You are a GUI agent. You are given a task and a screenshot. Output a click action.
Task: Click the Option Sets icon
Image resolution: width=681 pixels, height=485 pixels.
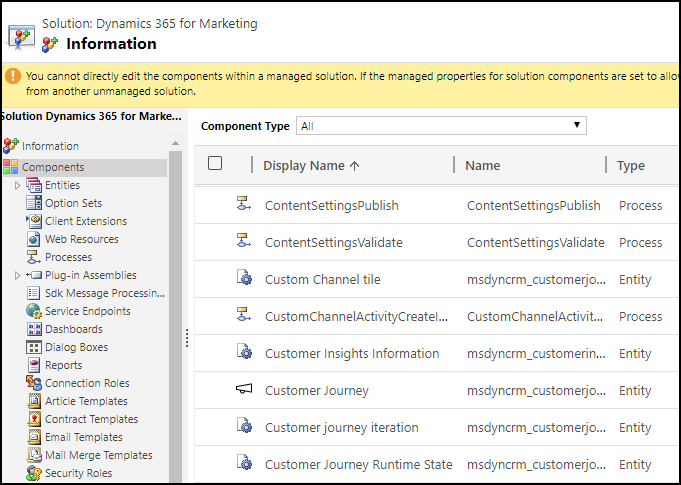click(x=34, y=203)
